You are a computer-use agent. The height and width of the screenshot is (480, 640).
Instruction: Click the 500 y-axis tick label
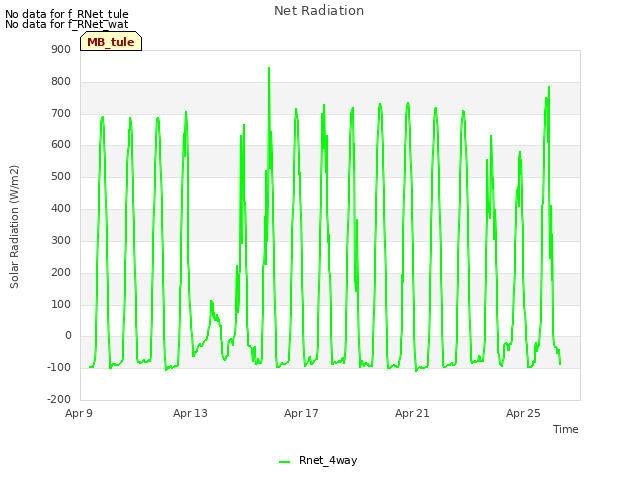[x=61, y=176]
